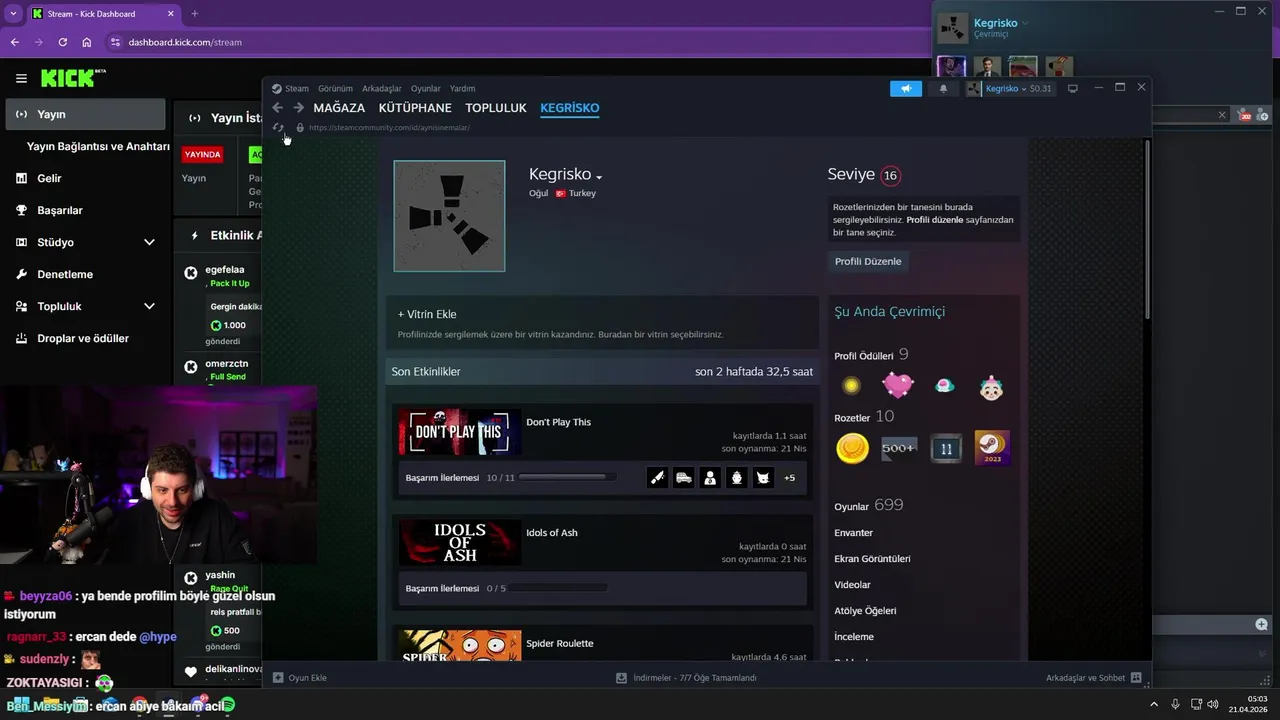Open Steam notifications bell
1280x720 pixels.
(x=943, y=89)
